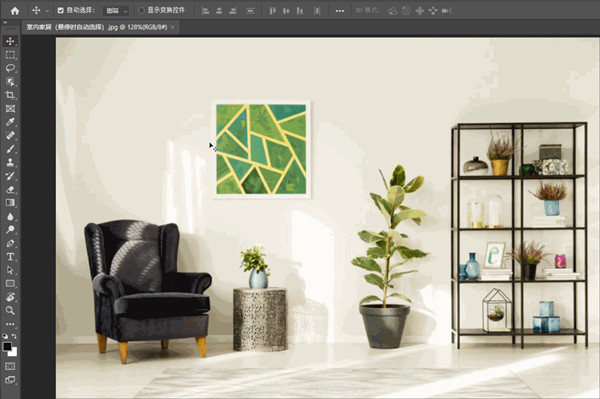This screenshot has height=399, width=600.
Task: Select the Healing Brush tool
Action: tap(10, 135)
